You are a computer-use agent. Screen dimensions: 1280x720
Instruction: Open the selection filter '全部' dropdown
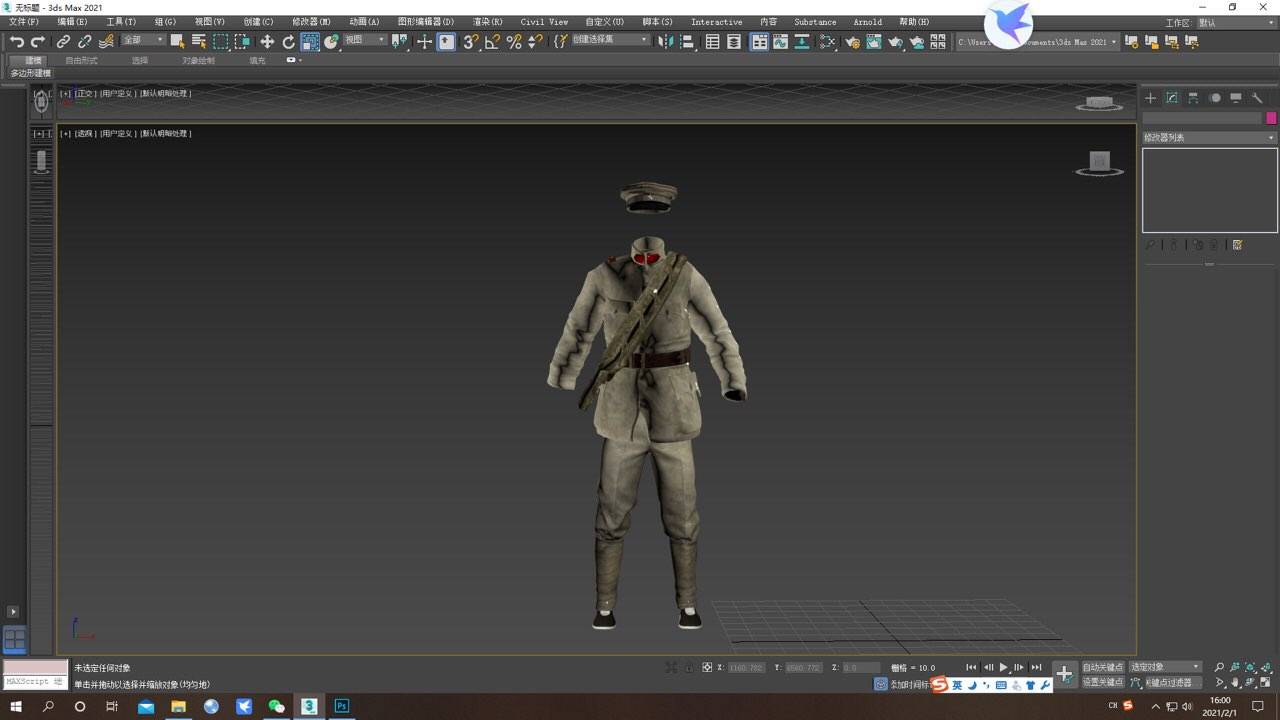[143, 40]
